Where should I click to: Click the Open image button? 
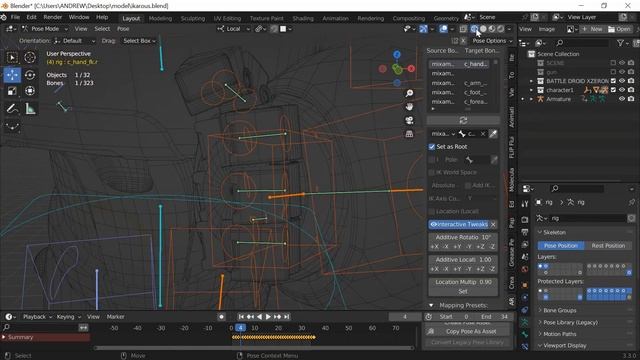point(619,29)
